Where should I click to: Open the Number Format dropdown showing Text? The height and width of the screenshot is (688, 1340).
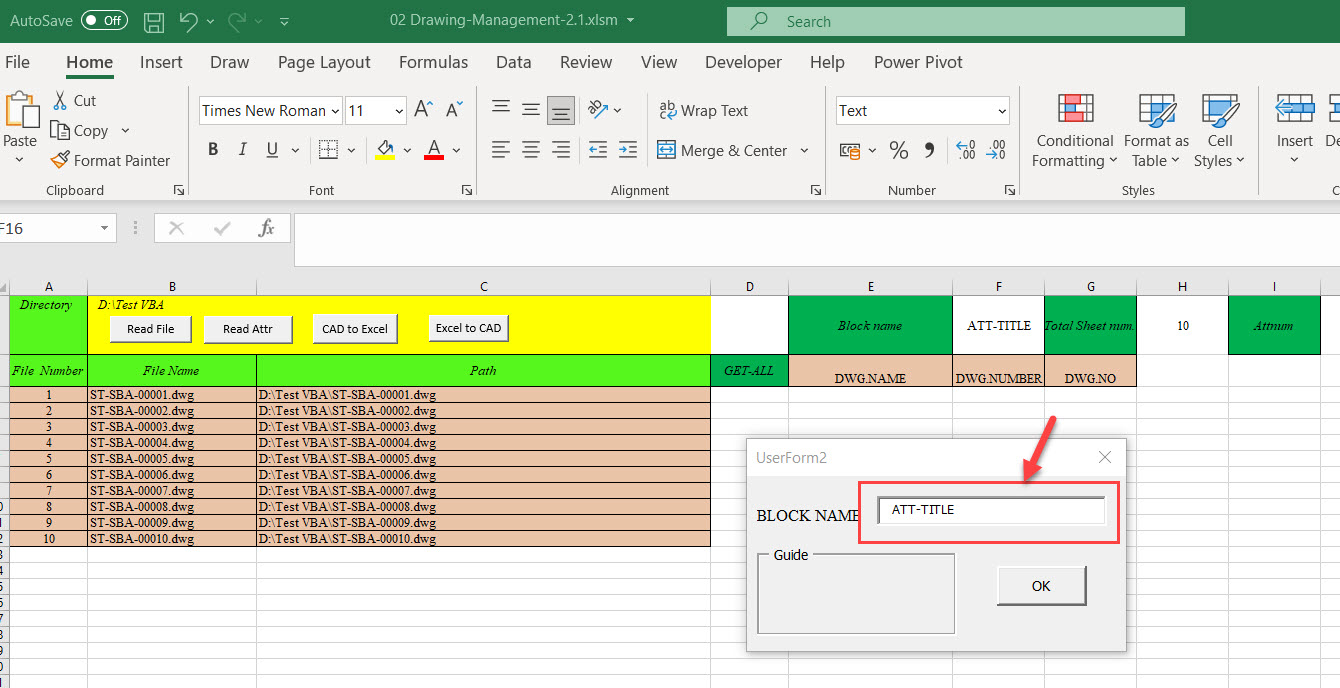(x=1001, y=110)
